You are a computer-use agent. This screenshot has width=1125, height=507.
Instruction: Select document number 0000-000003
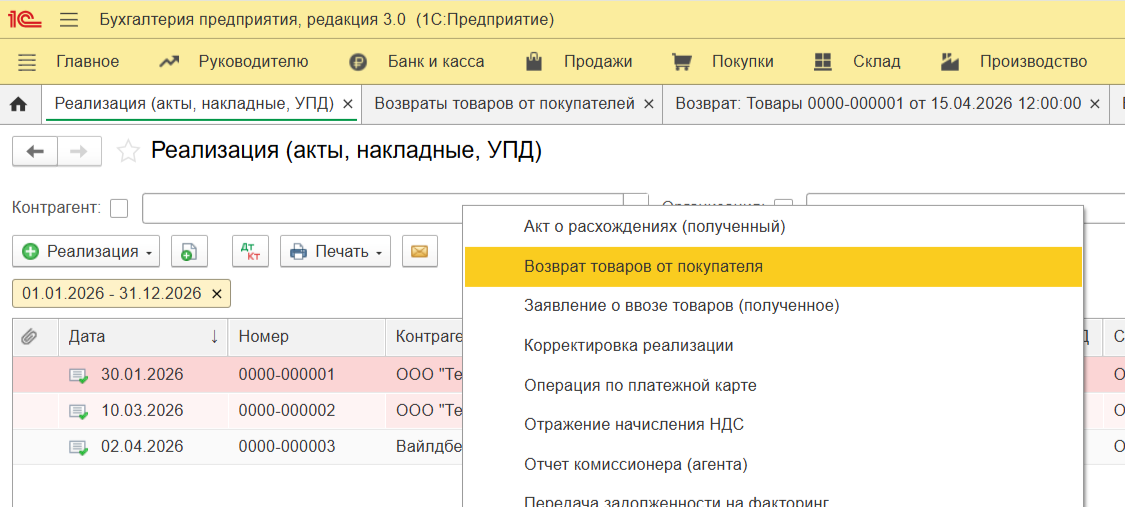click(x=287, y=447)
